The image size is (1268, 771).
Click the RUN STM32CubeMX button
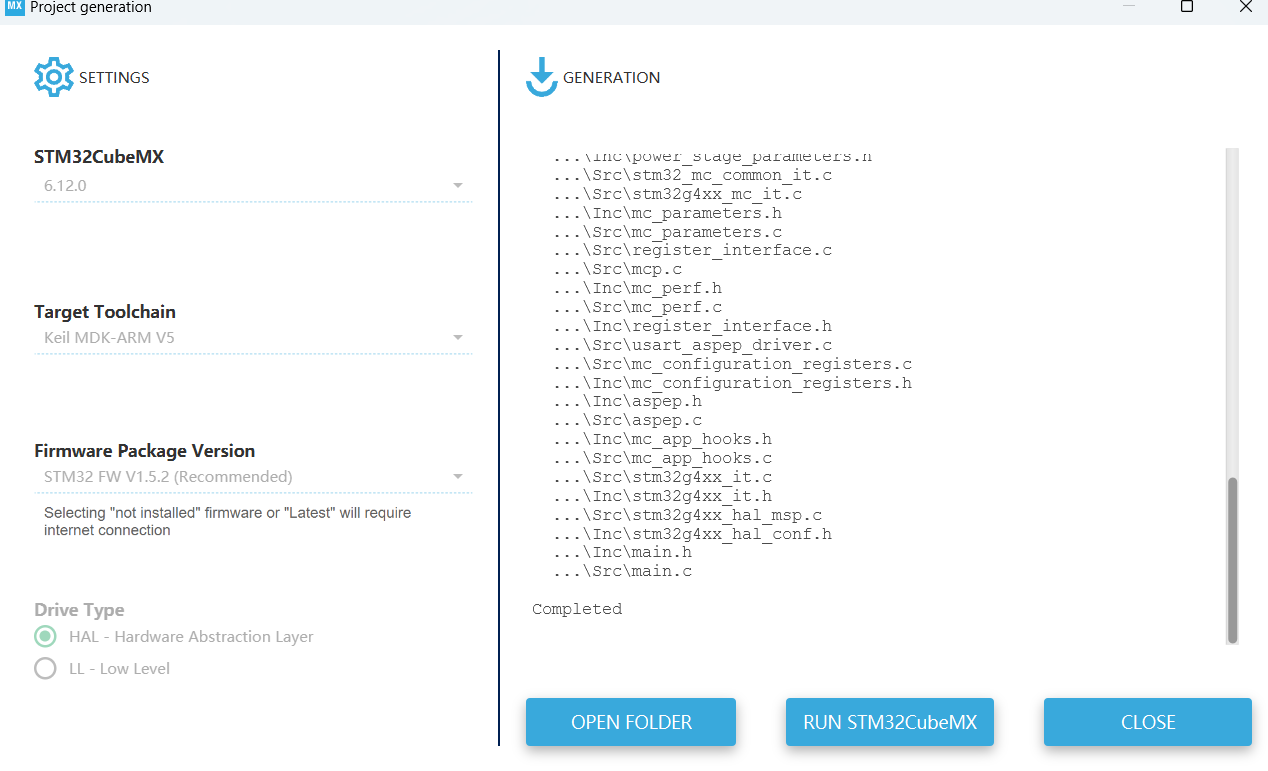(889, 722)
